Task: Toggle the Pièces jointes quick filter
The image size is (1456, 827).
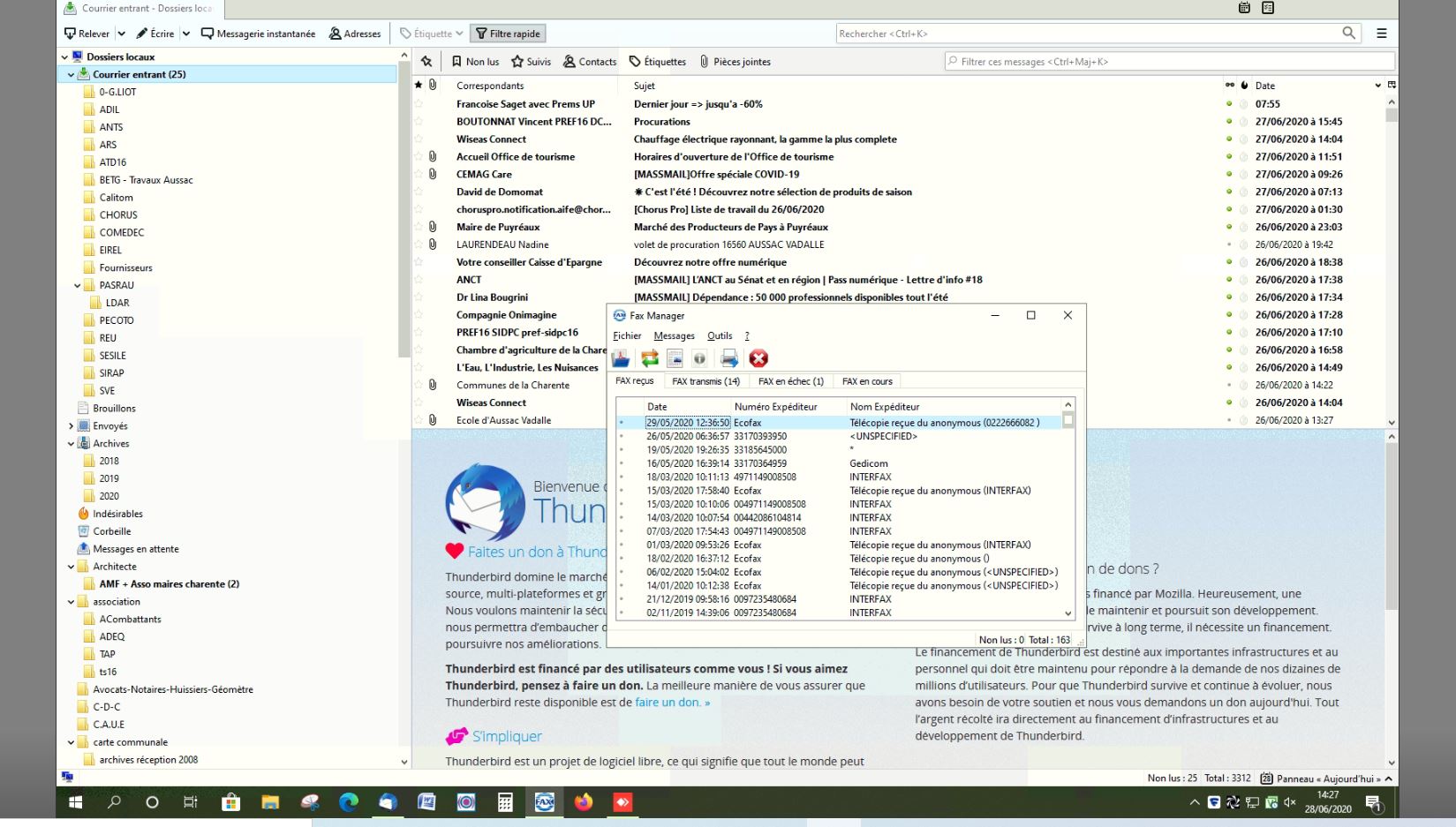Action: 735,62
